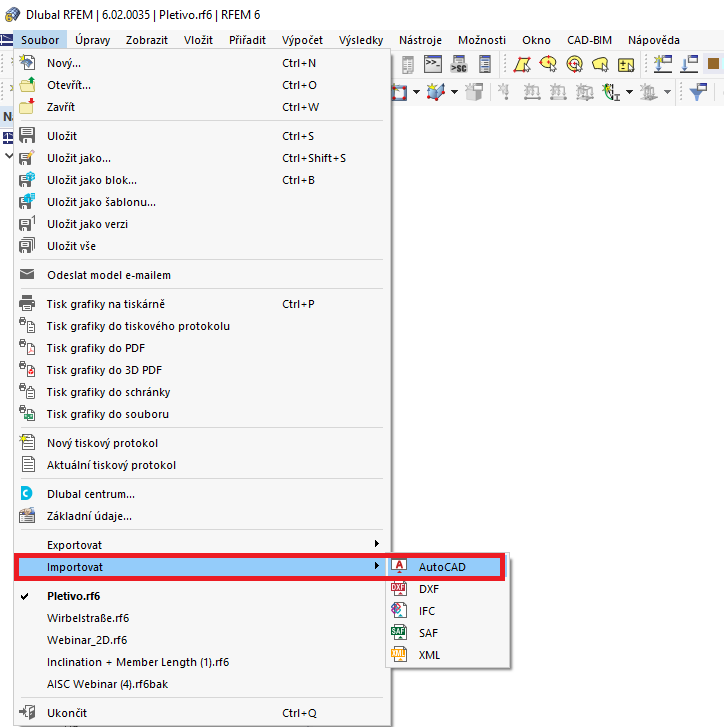724x727 pixels.
Task: Click the XML file icon in submenu
Action: tap(399, 654)
